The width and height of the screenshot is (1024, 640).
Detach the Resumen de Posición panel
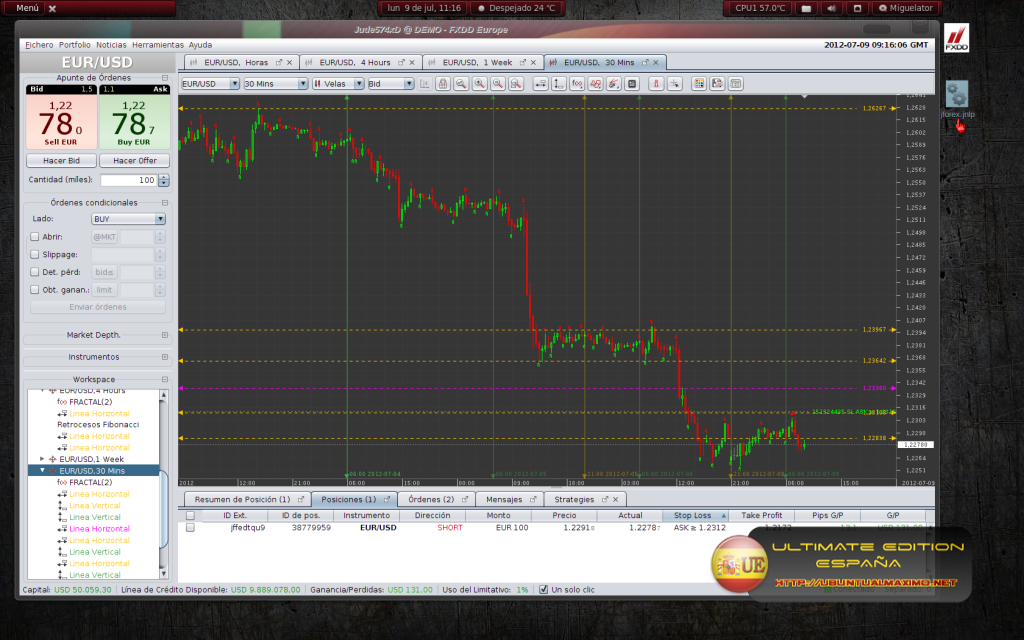pyautogui.click(x=301, y=500)
